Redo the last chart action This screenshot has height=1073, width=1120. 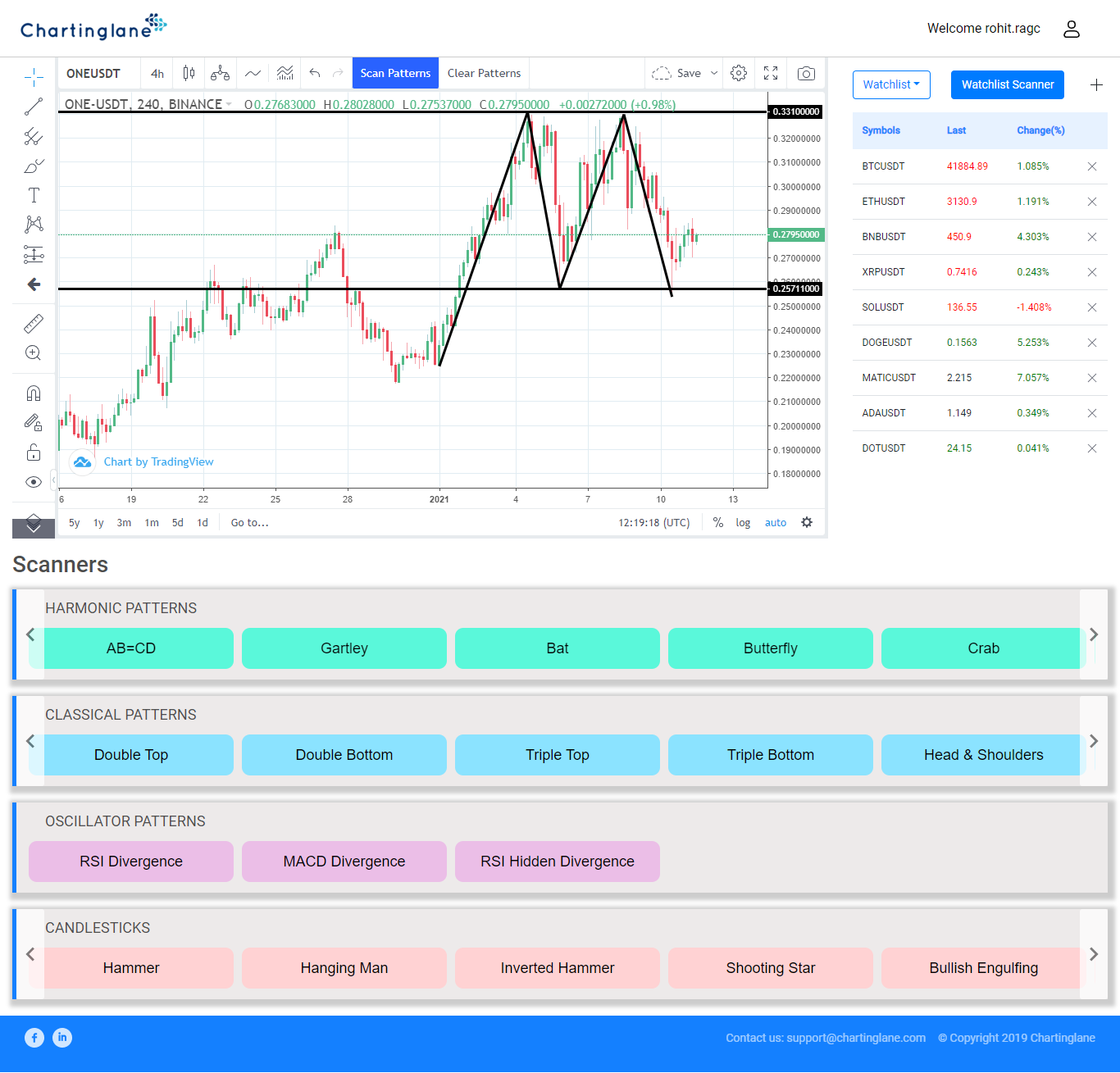[x=338, y=73]
